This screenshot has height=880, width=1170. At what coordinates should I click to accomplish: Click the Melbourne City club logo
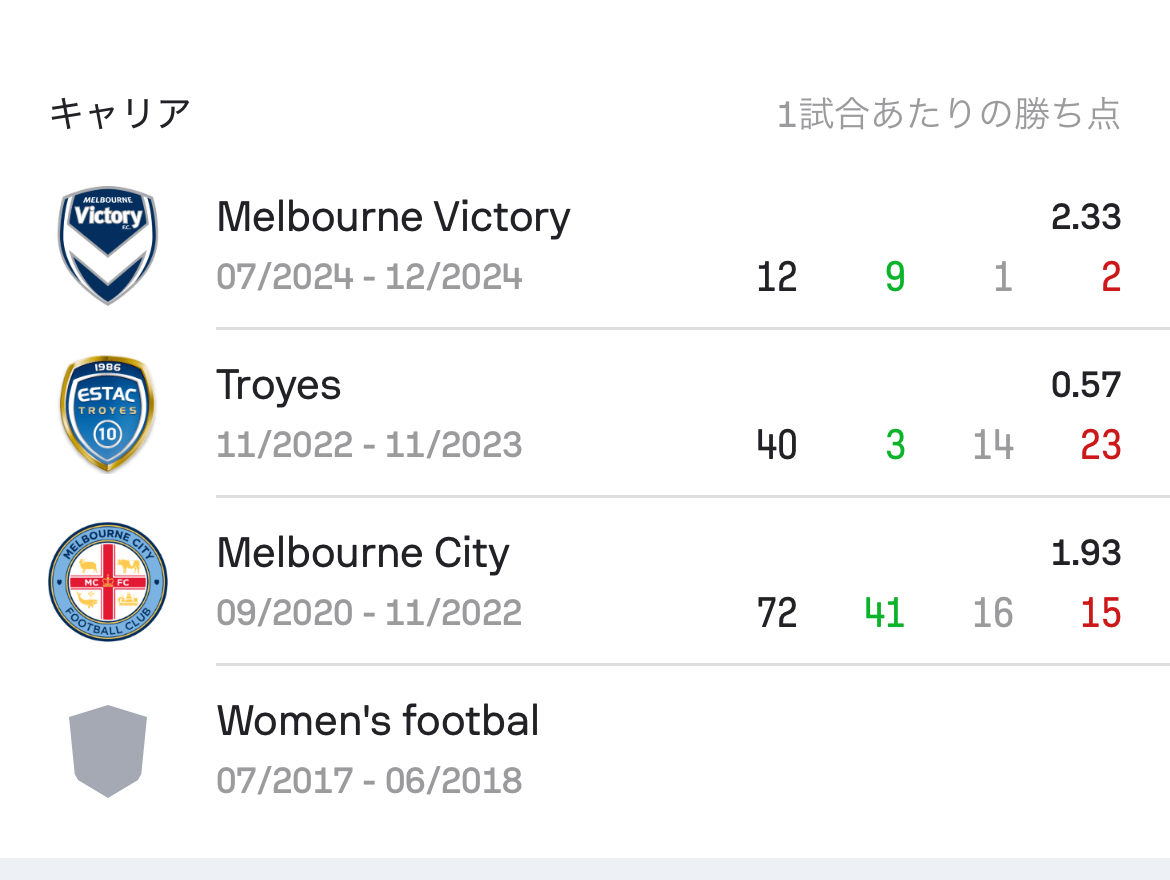pyautogui.click(x=108, y=581)
